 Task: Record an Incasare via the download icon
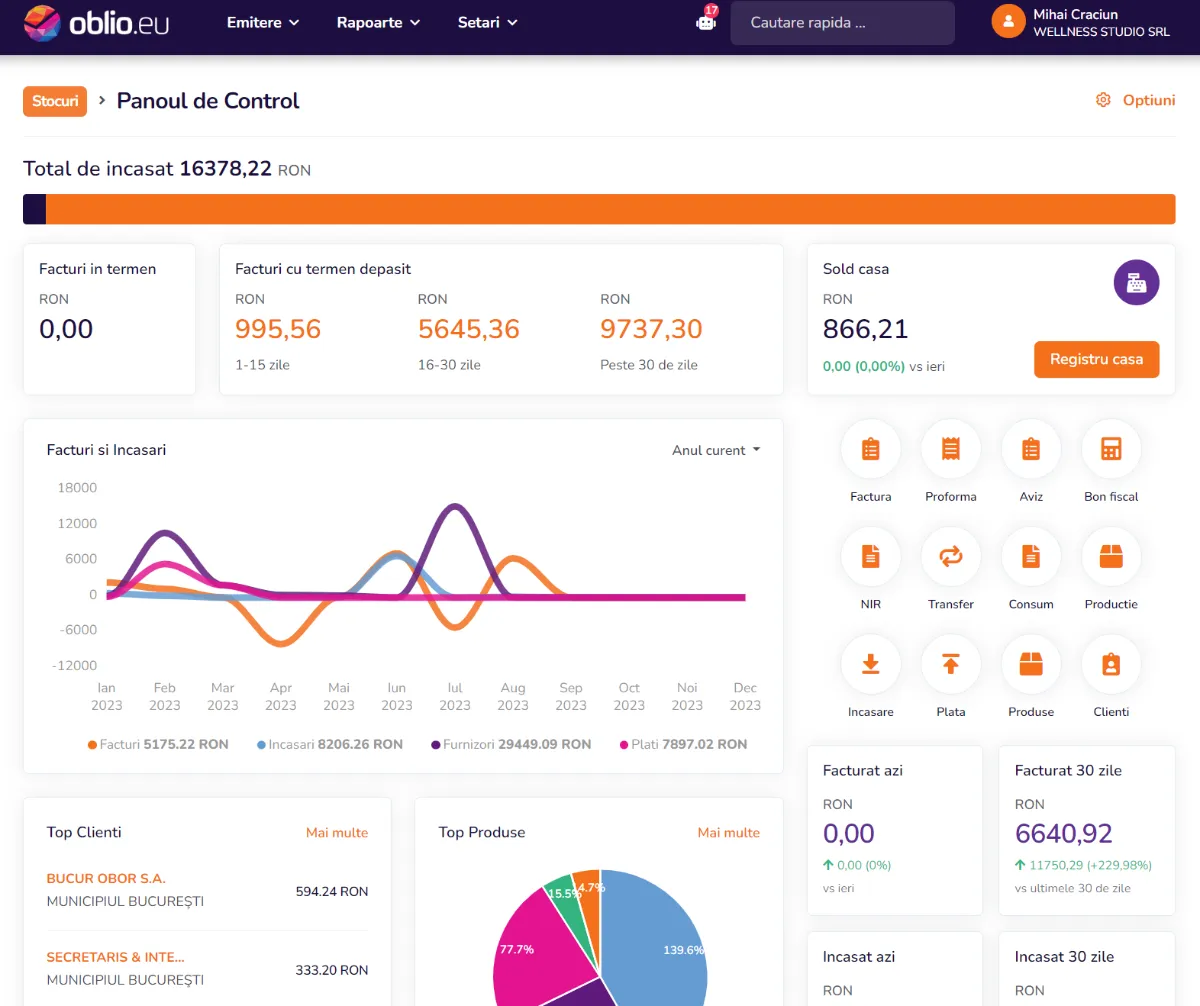click(x=871, y=665)
